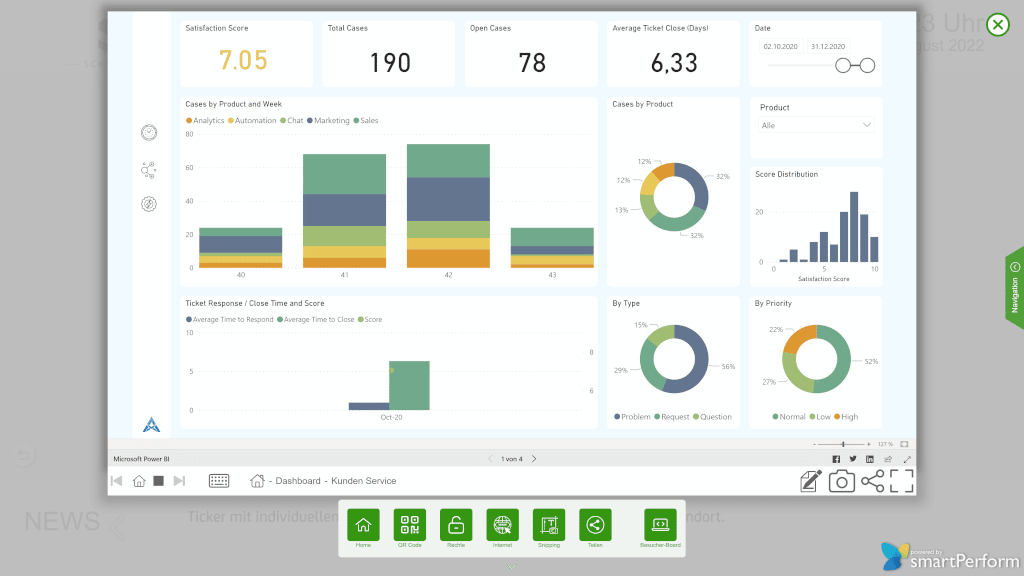
Task: Toggle Chat legend item
Action: 292,121
